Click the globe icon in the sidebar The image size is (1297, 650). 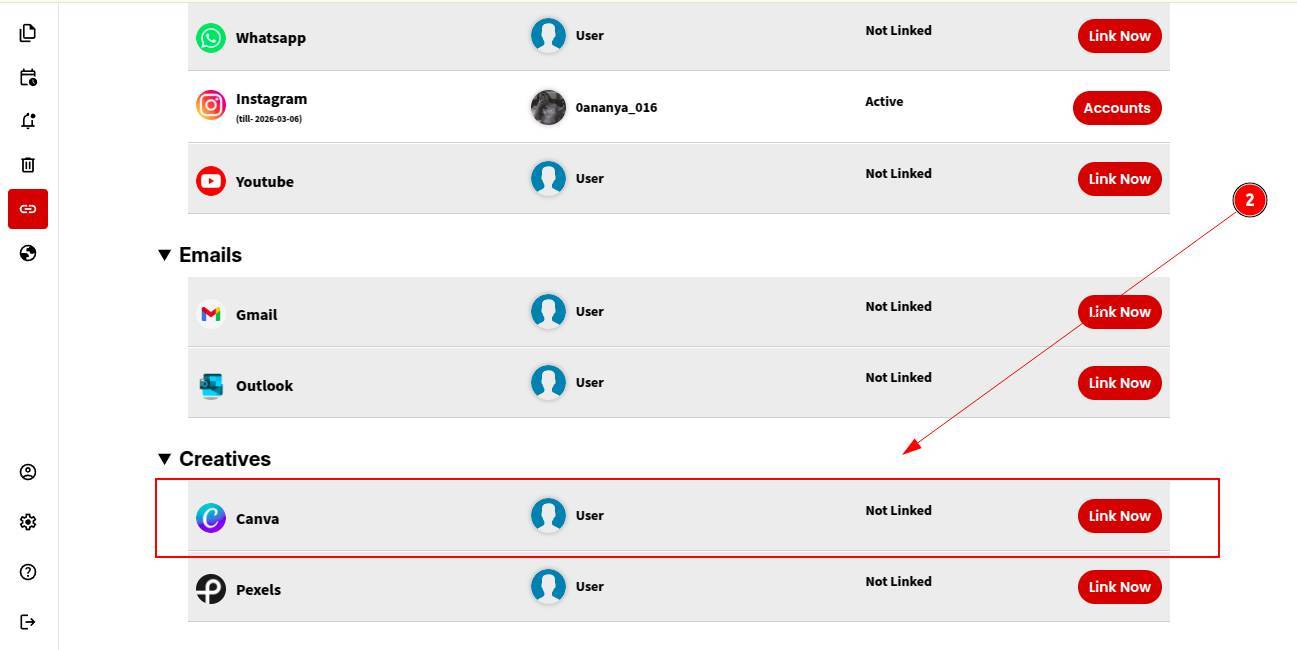click(28, 253)
